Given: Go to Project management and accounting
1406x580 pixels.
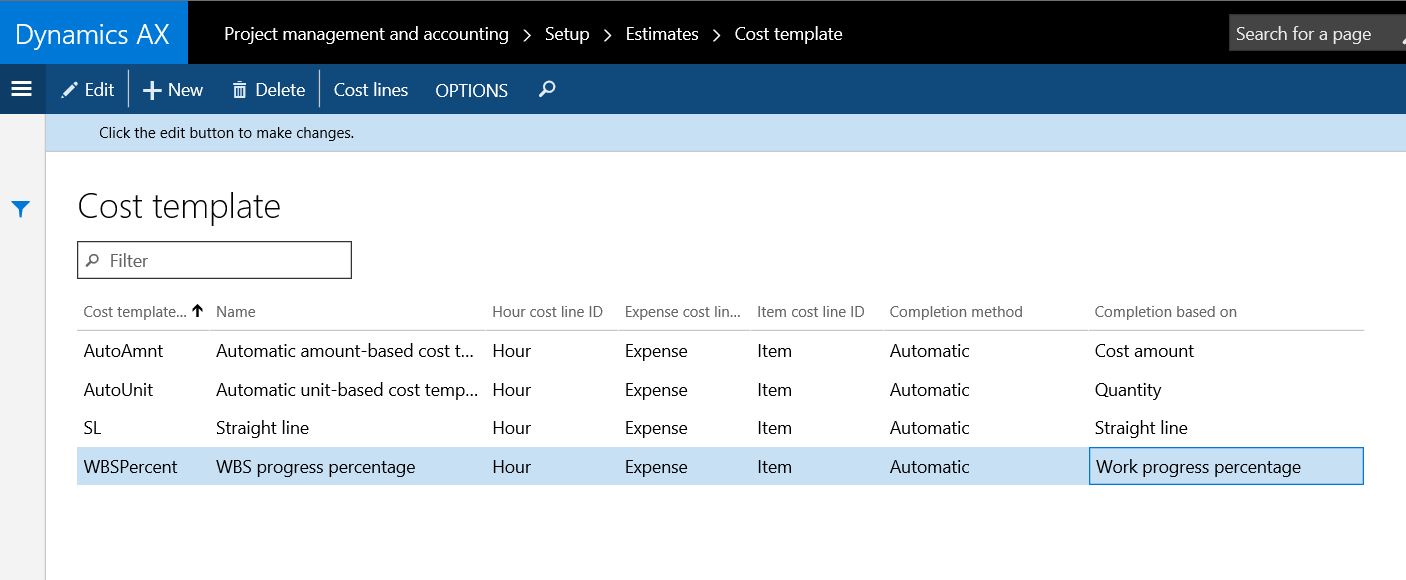Looking at the screenshot, I should 366,33.
